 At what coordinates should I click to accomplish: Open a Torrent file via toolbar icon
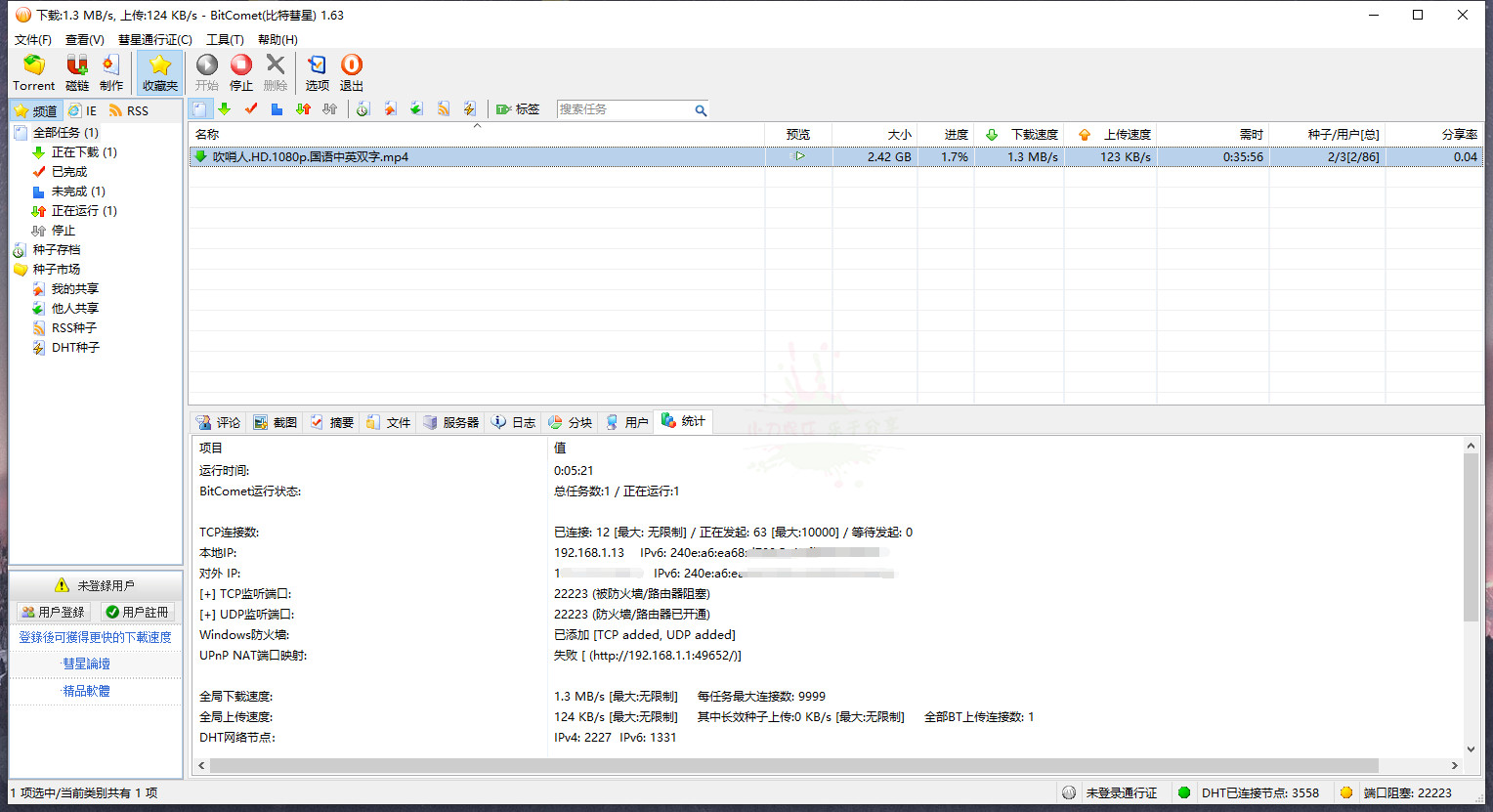click(33, 73)
